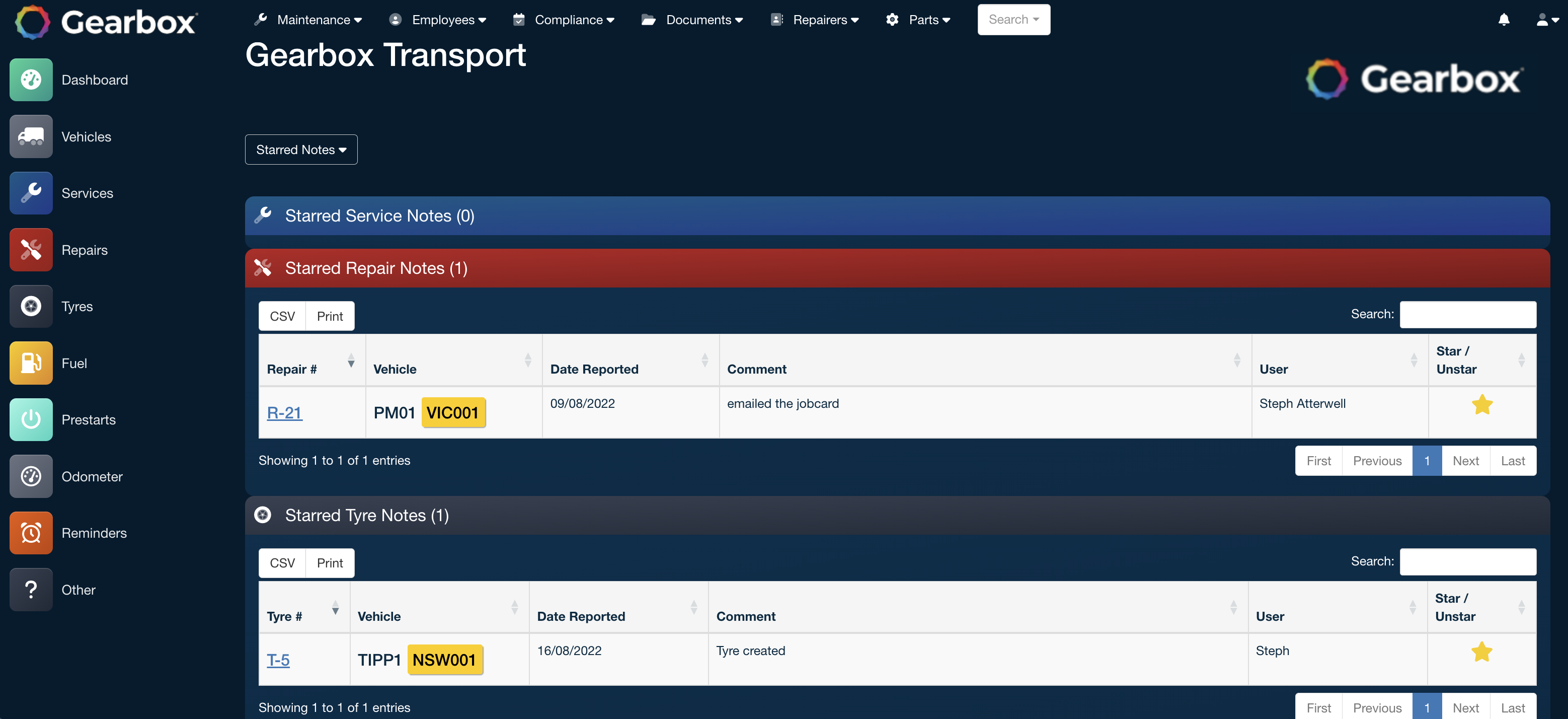The image size is (1568, 719).
Task: Go to Tyres in sidebar
Action: pos(76,306)
